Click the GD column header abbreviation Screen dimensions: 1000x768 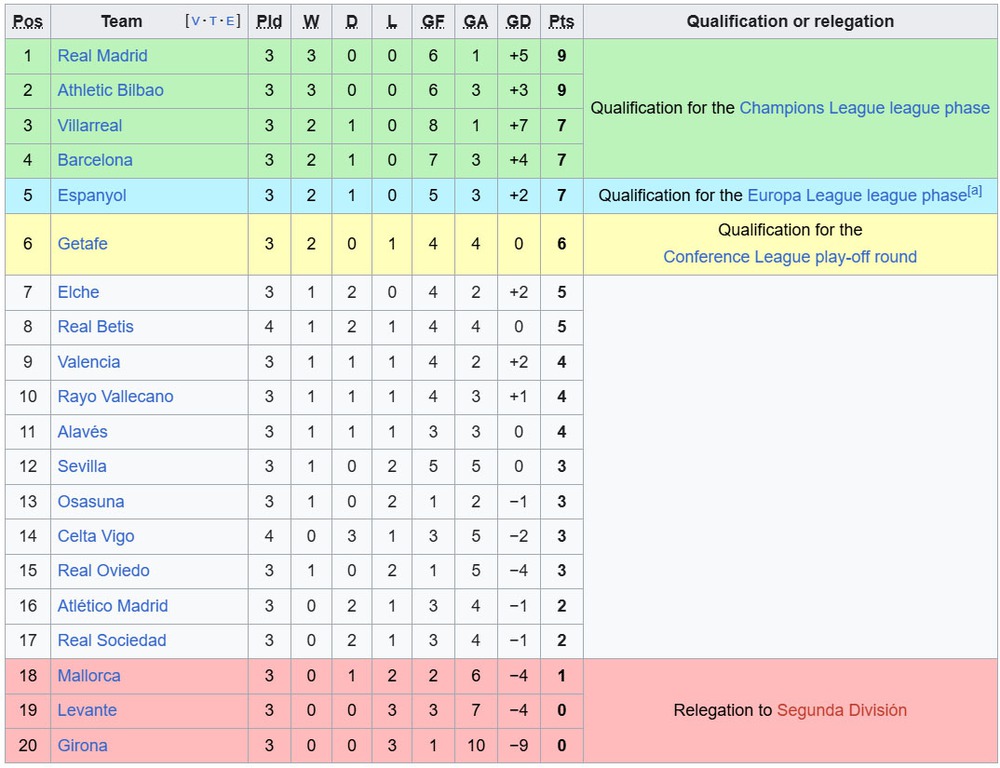(518, 21)
